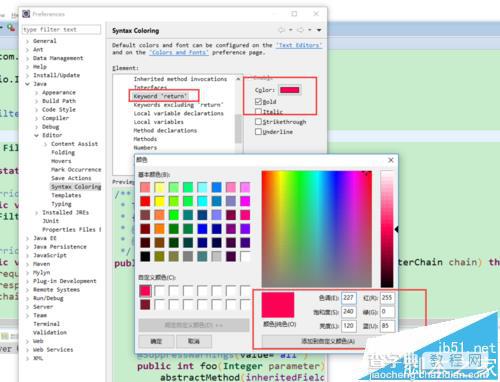Click the add to custom colors button

tap(328, 341)
